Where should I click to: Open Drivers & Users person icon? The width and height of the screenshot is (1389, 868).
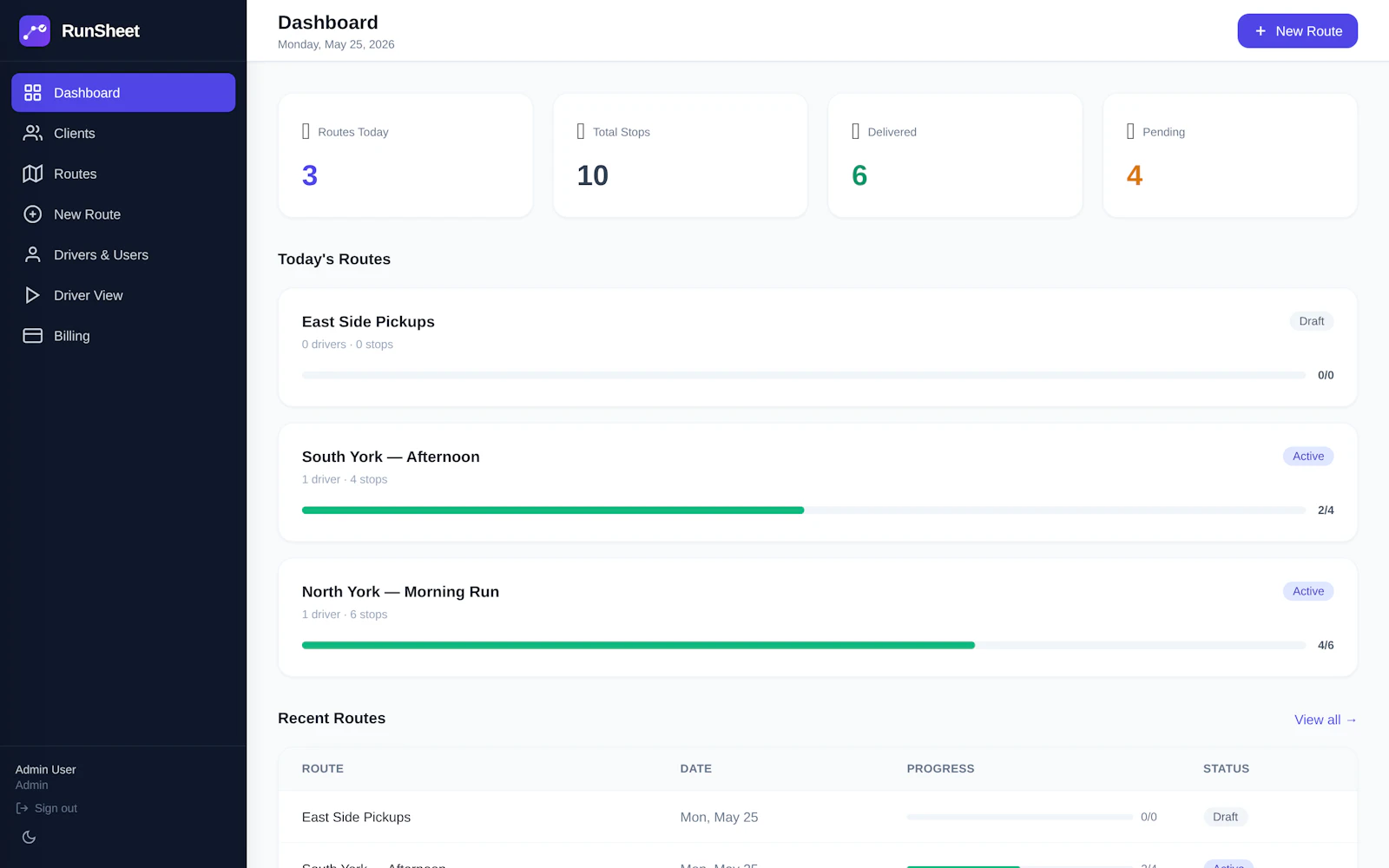(x=33, y=254)
